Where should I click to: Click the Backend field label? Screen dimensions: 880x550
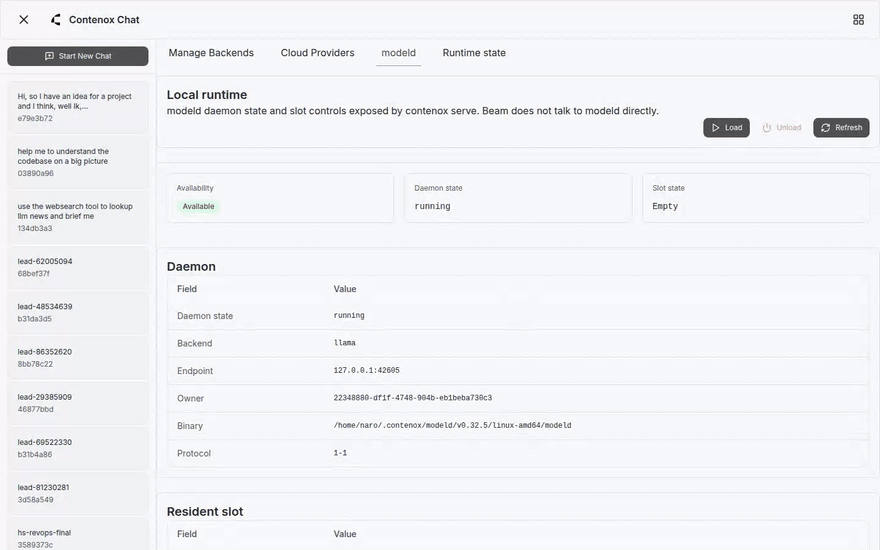pyautogui.click(x=194, y=343)
